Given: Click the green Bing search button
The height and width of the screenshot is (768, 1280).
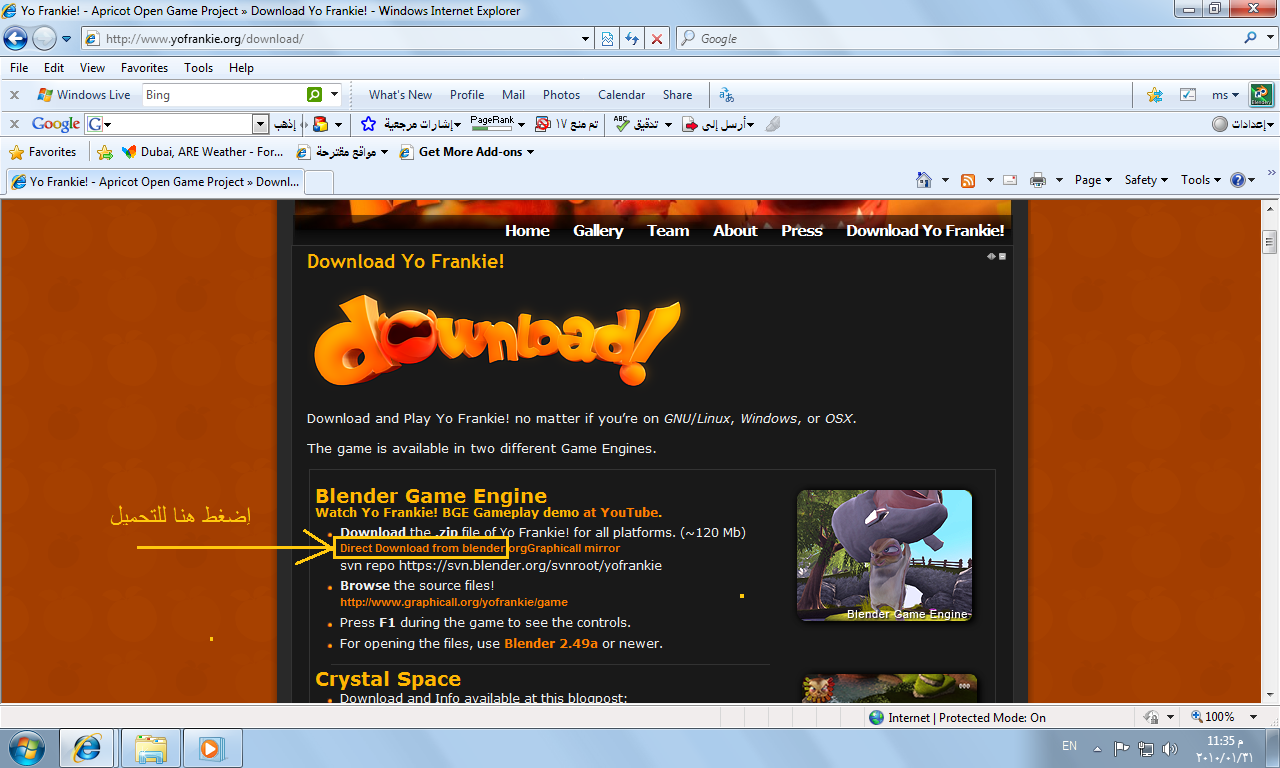Looking at the screenshot, I should click(314, 95).
